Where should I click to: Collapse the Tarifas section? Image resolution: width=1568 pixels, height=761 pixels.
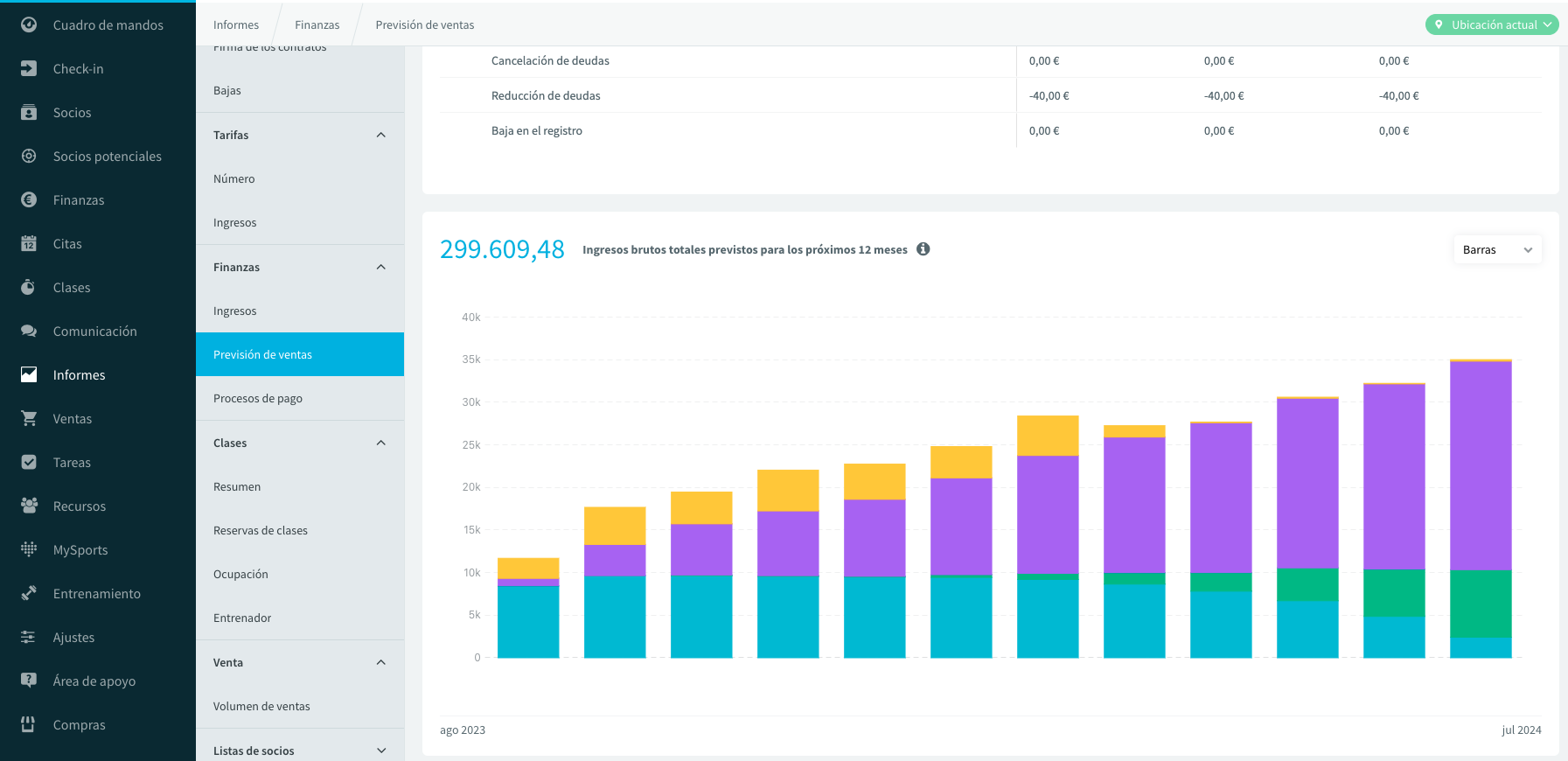(x=381, y=135)
